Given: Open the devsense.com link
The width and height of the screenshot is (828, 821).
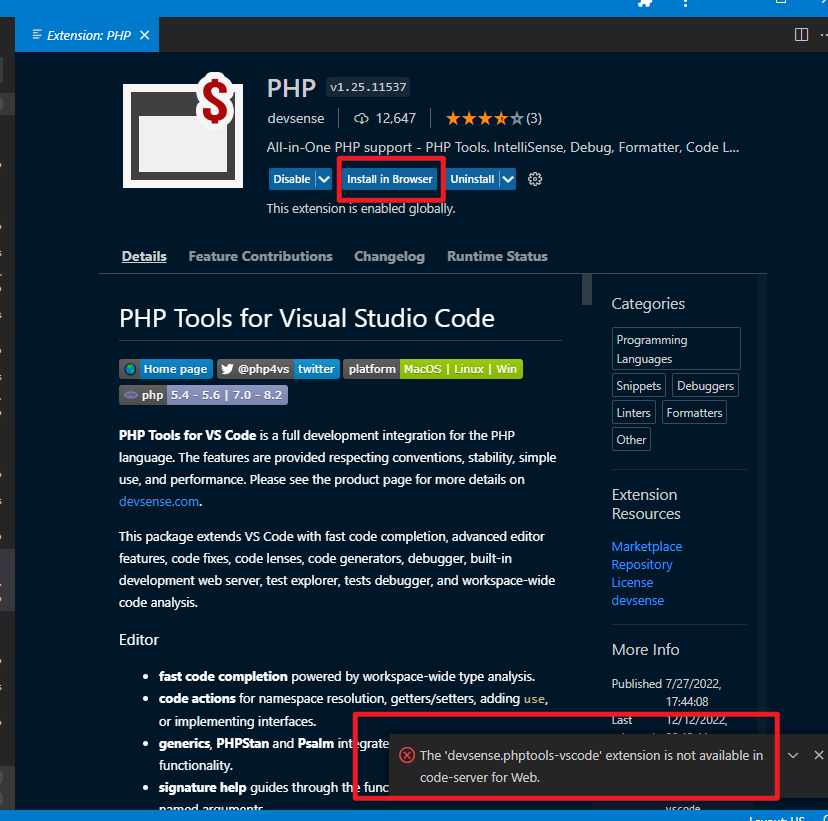Looking at the screenshot, I should [159, 502].
